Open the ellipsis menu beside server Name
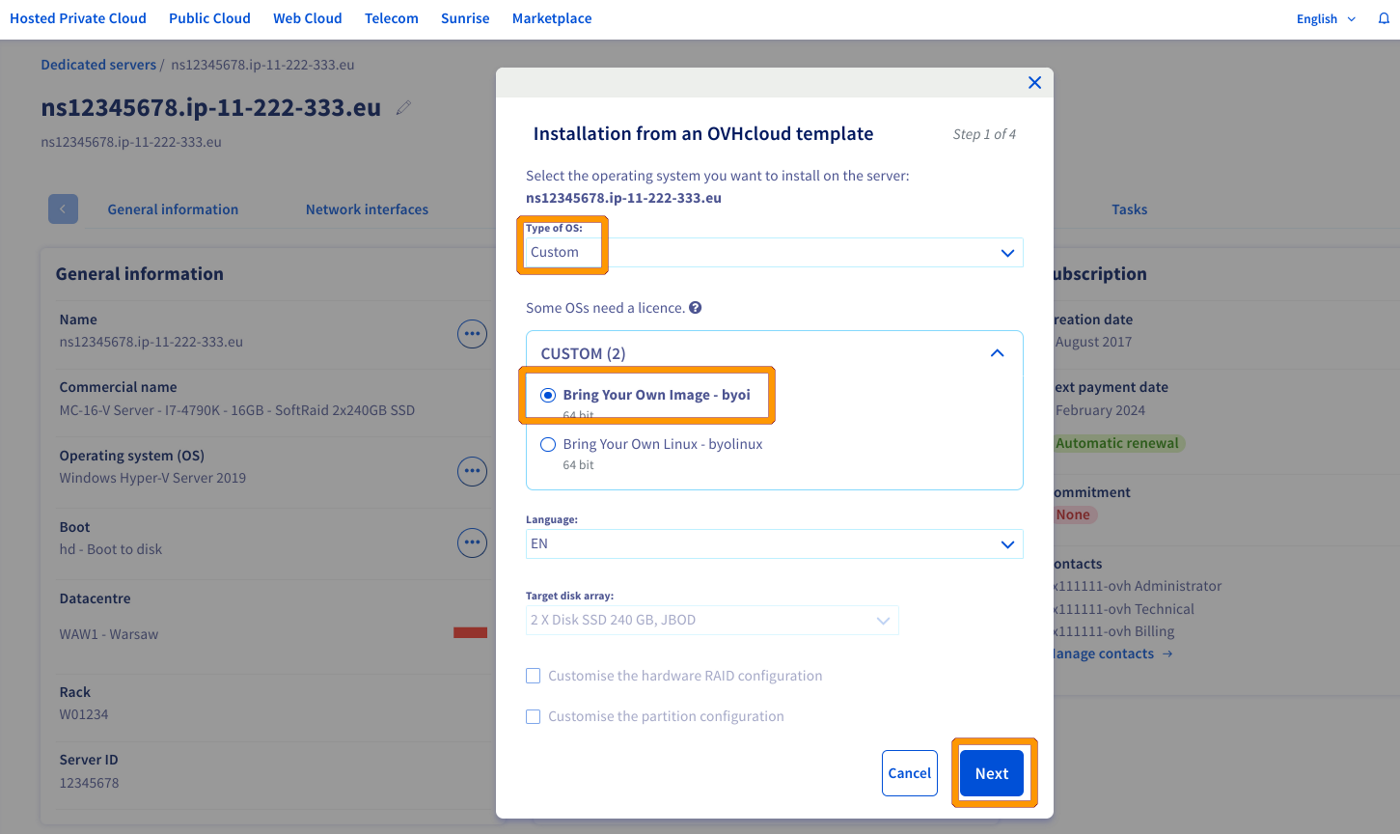This screenshot has height=834, width=1400. point(472,333)
